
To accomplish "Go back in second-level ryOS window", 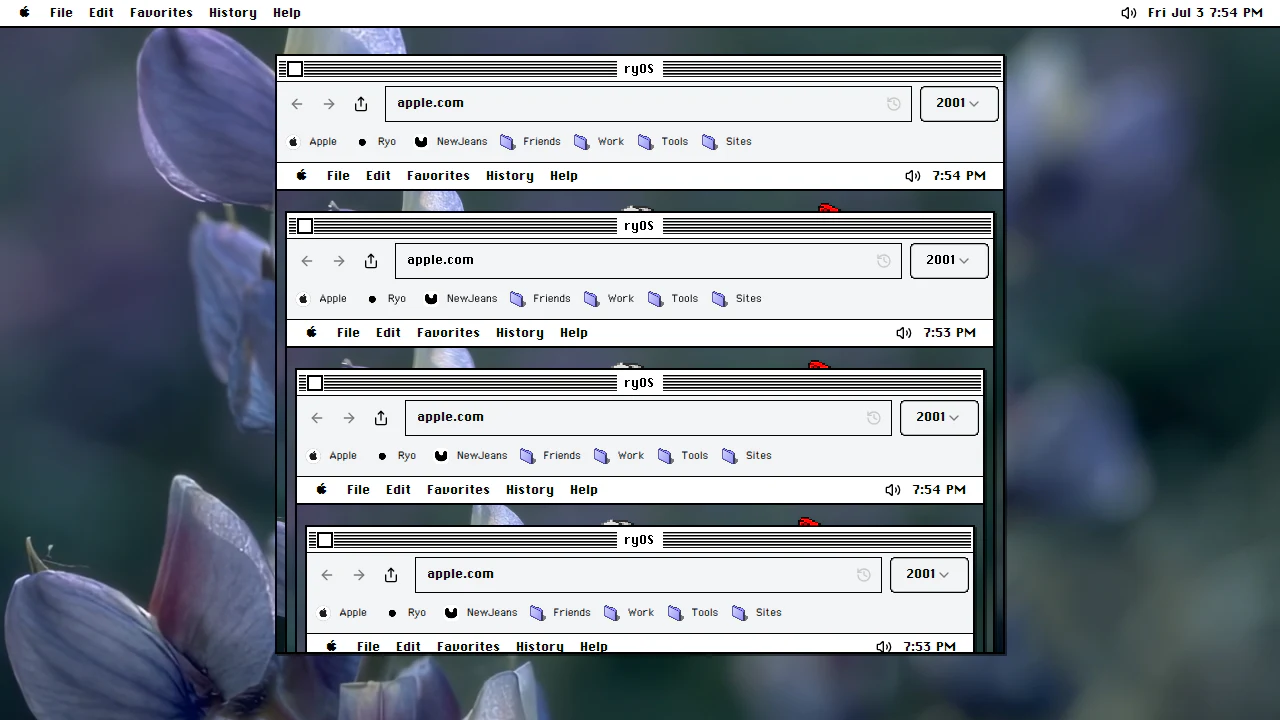I will coord(307,261).
